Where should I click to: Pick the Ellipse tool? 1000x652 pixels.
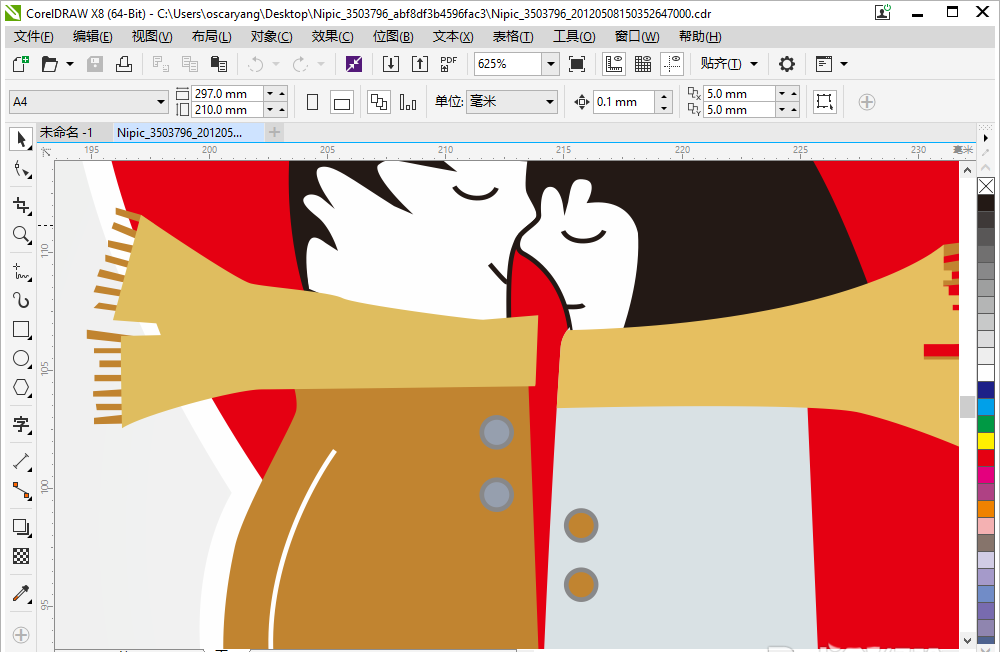click(x=21, y=359)
